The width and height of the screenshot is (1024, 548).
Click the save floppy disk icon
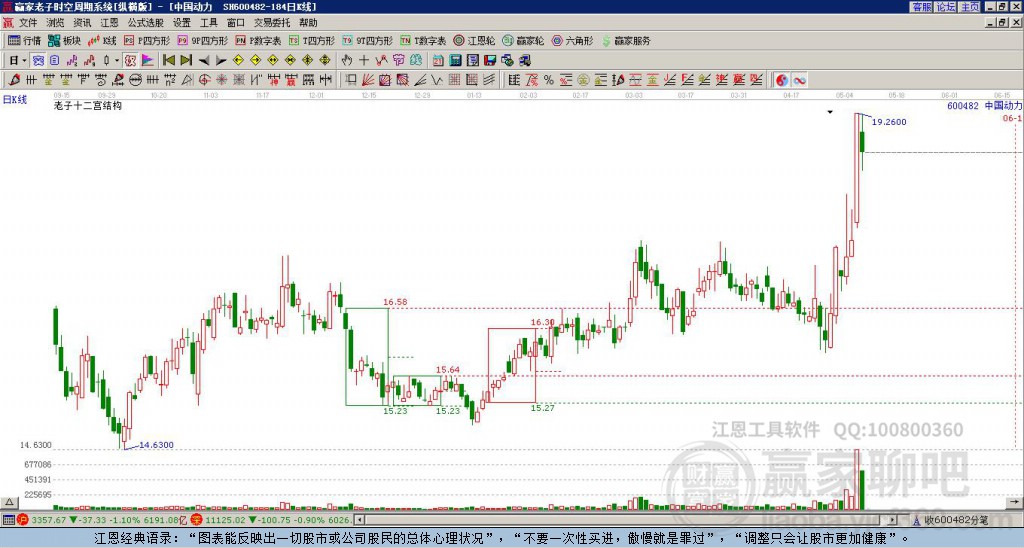pos(490,61)
